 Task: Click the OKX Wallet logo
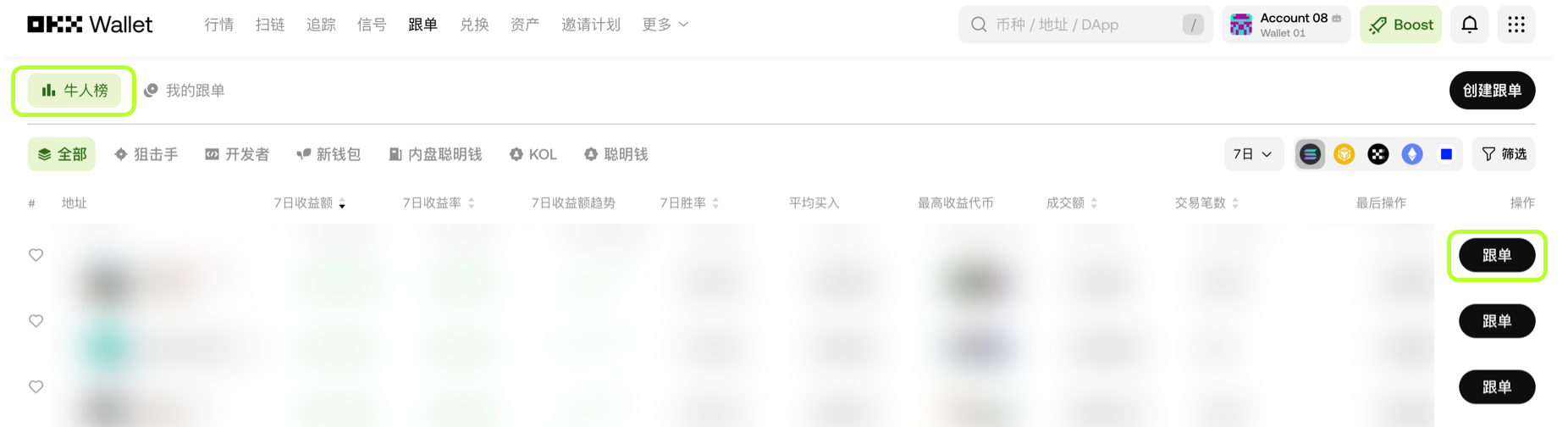click(90, 25)
